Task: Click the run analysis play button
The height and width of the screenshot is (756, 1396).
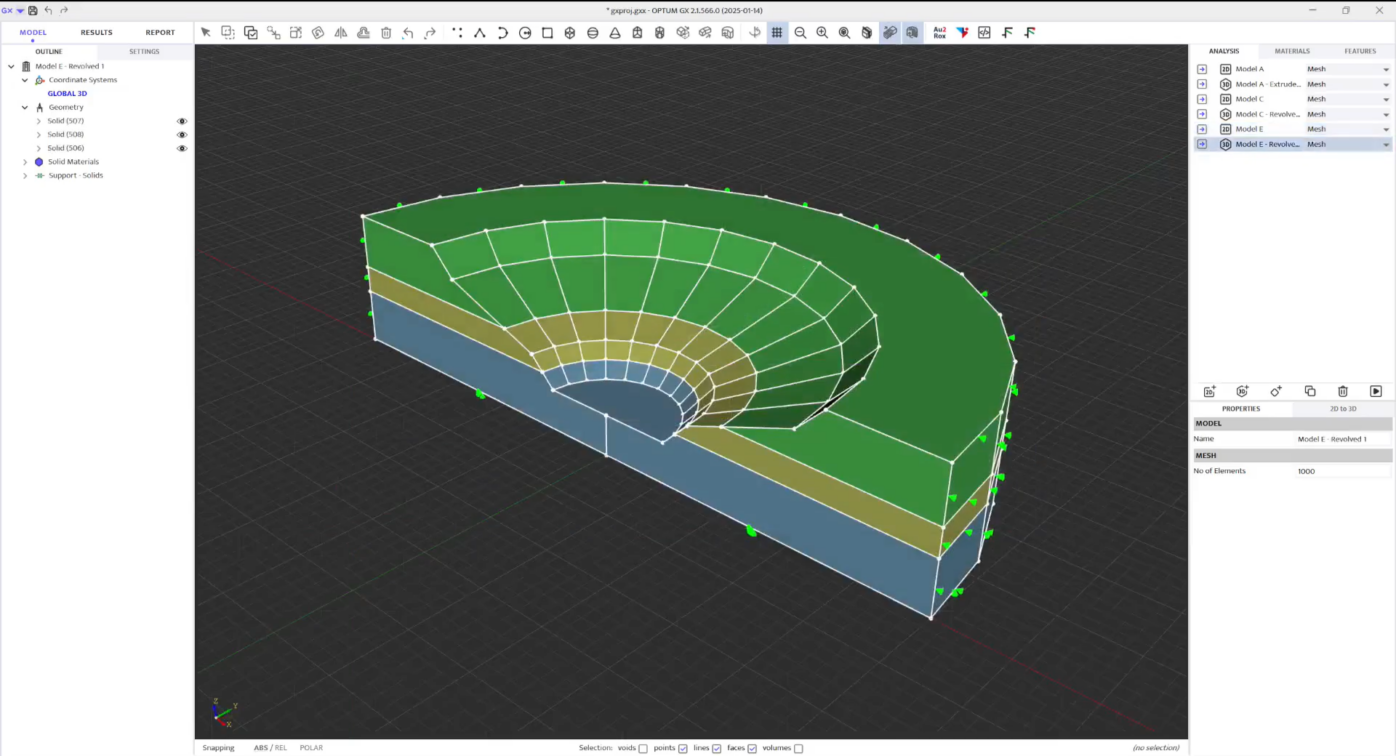Action: (x=1376, y=390)
